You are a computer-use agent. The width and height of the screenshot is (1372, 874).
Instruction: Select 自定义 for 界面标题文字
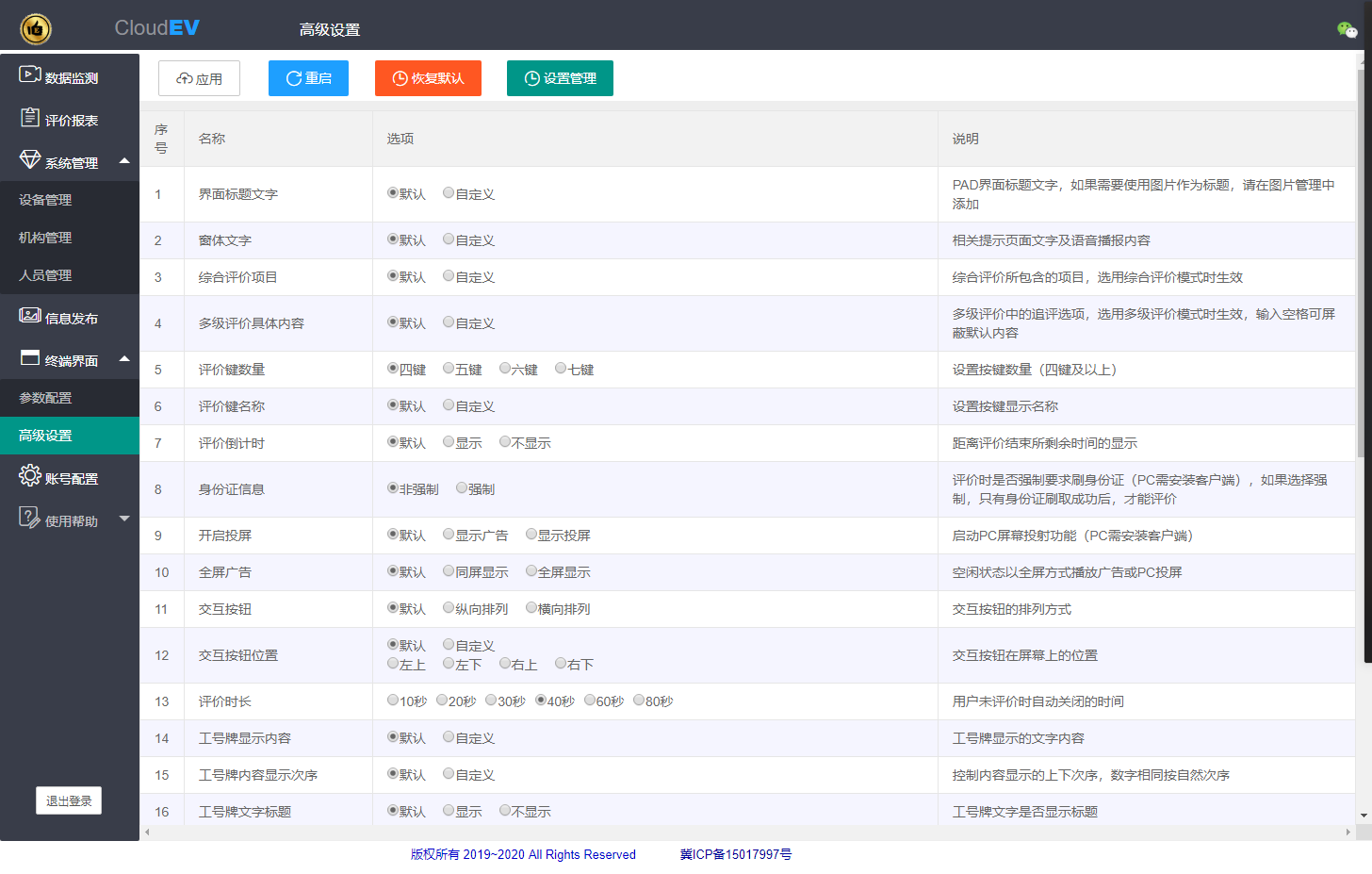(x=449, y=192)
